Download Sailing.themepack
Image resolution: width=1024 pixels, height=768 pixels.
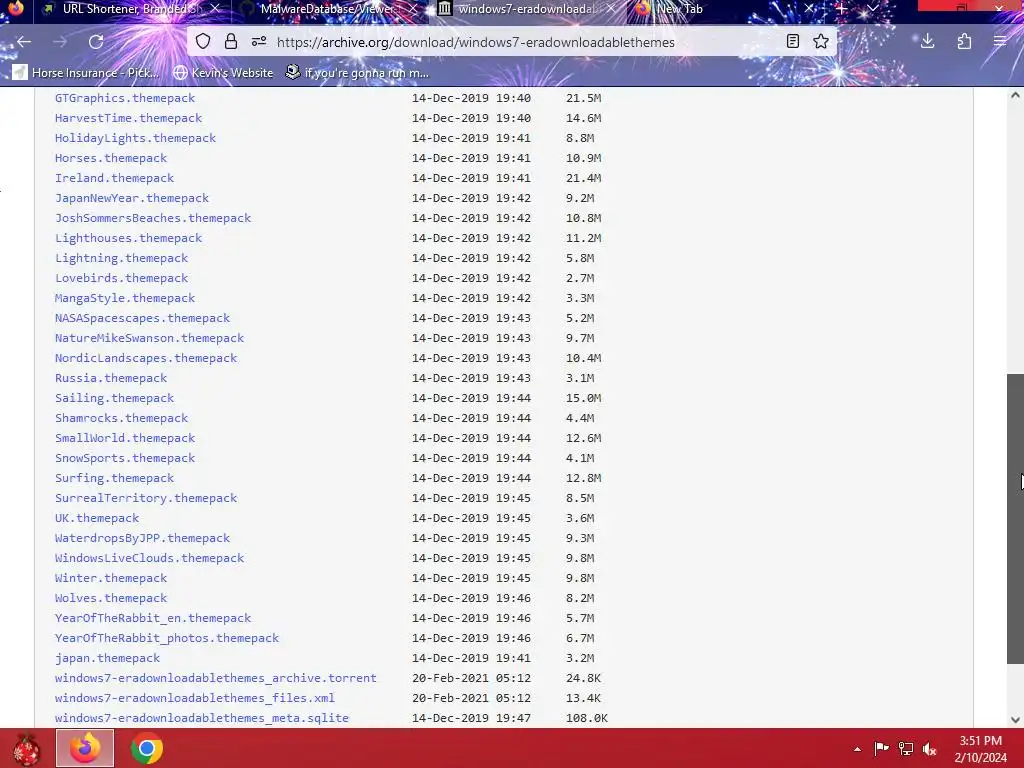[x=114, y=398]
